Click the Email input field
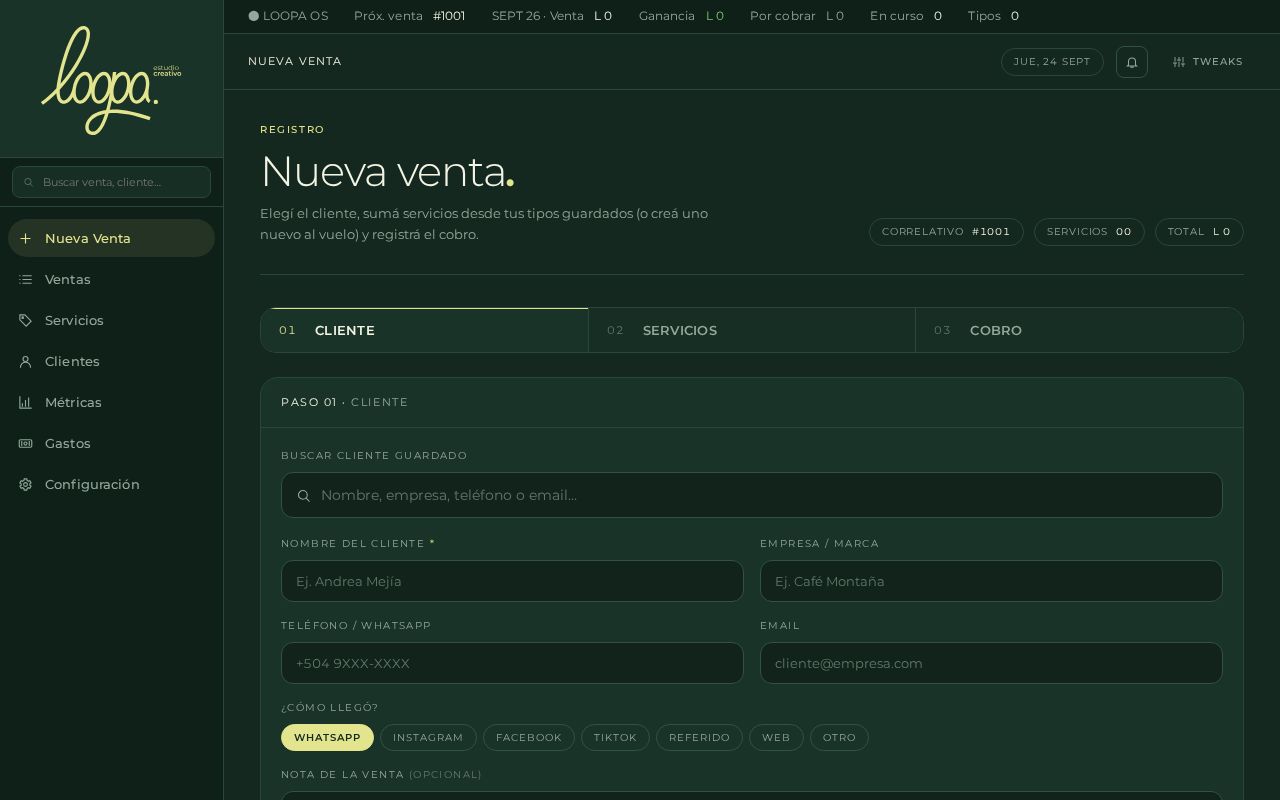This screenshot has height=800, width=1280. click(991, 663)
